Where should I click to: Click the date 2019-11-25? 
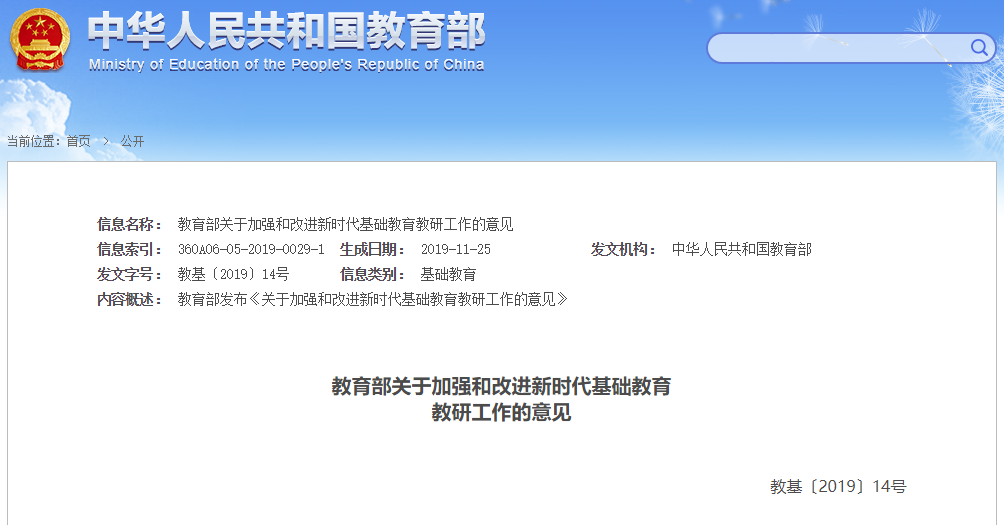(456, 249)
